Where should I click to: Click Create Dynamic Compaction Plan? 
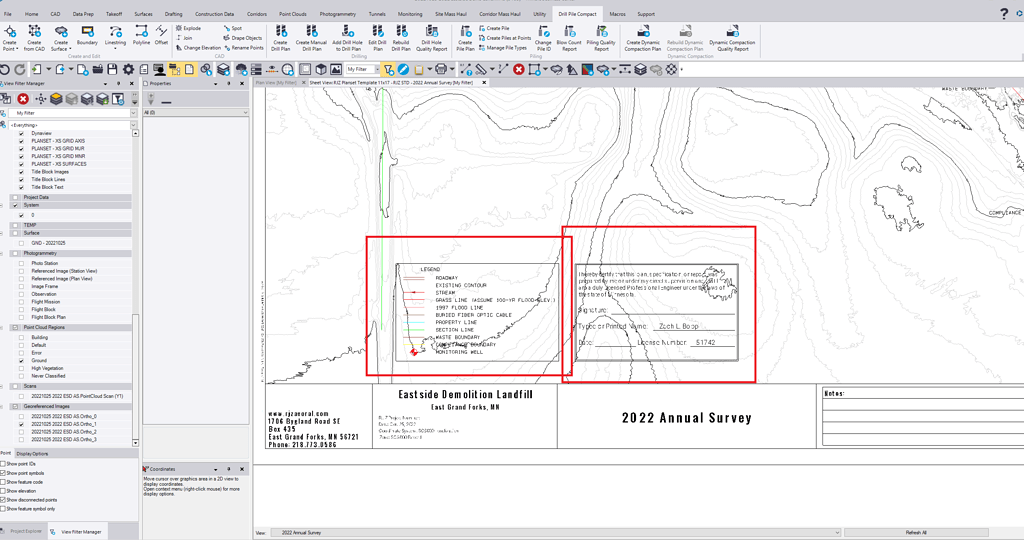(x=643, y=39)
